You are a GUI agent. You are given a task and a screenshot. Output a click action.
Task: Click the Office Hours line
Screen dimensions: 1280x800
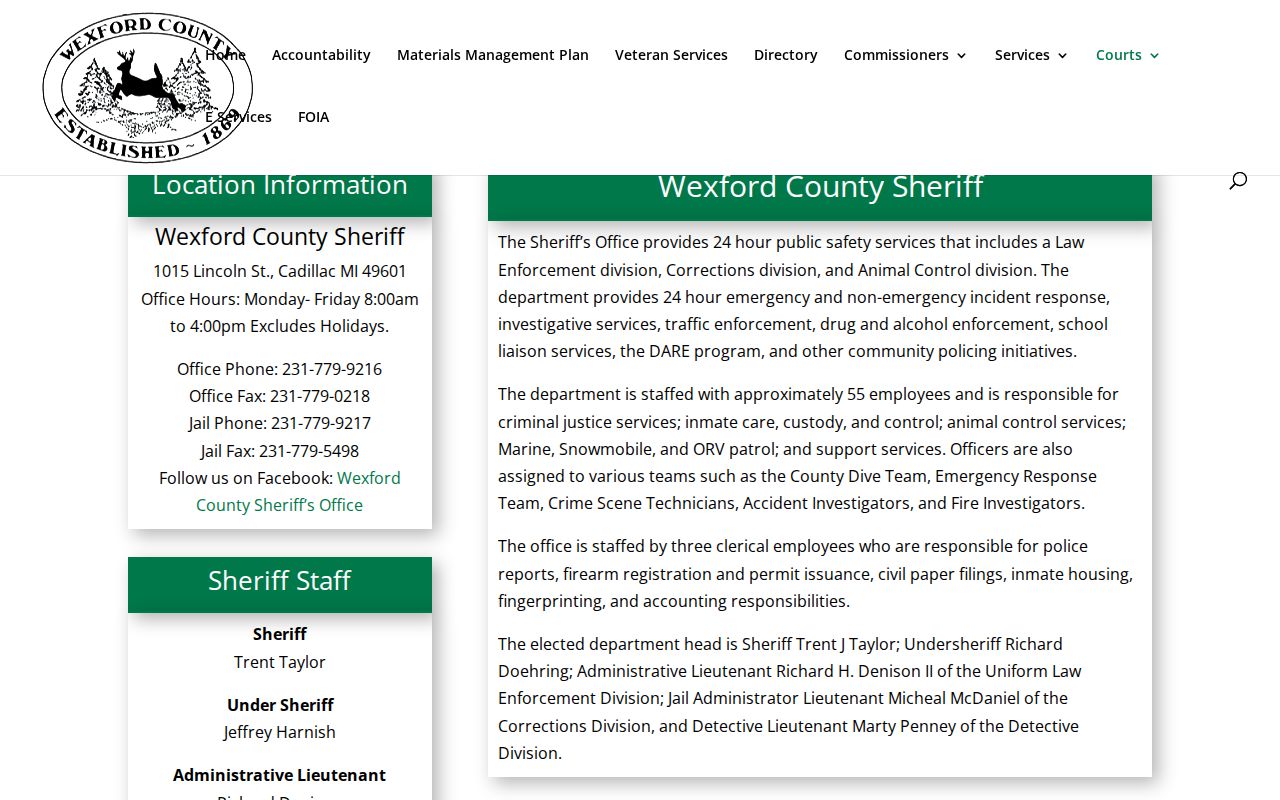tap(280, 312)
